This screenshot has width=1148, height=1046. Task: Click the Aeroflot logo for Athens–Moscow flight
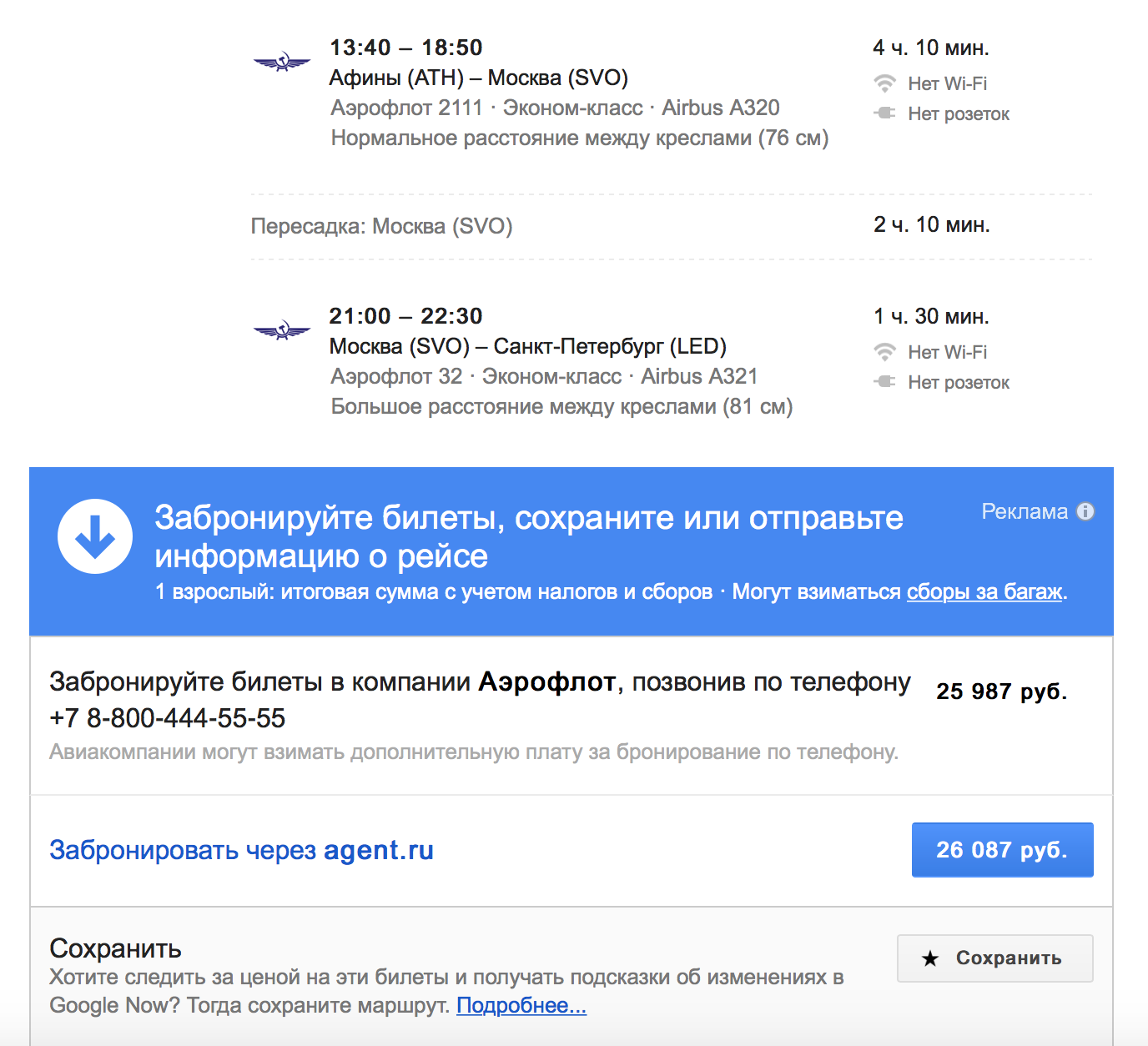282,63
